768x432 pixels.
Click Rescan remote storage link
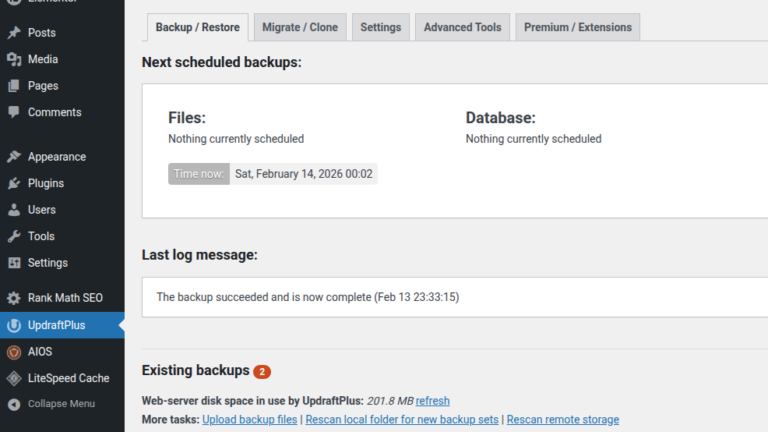point(563,420)
